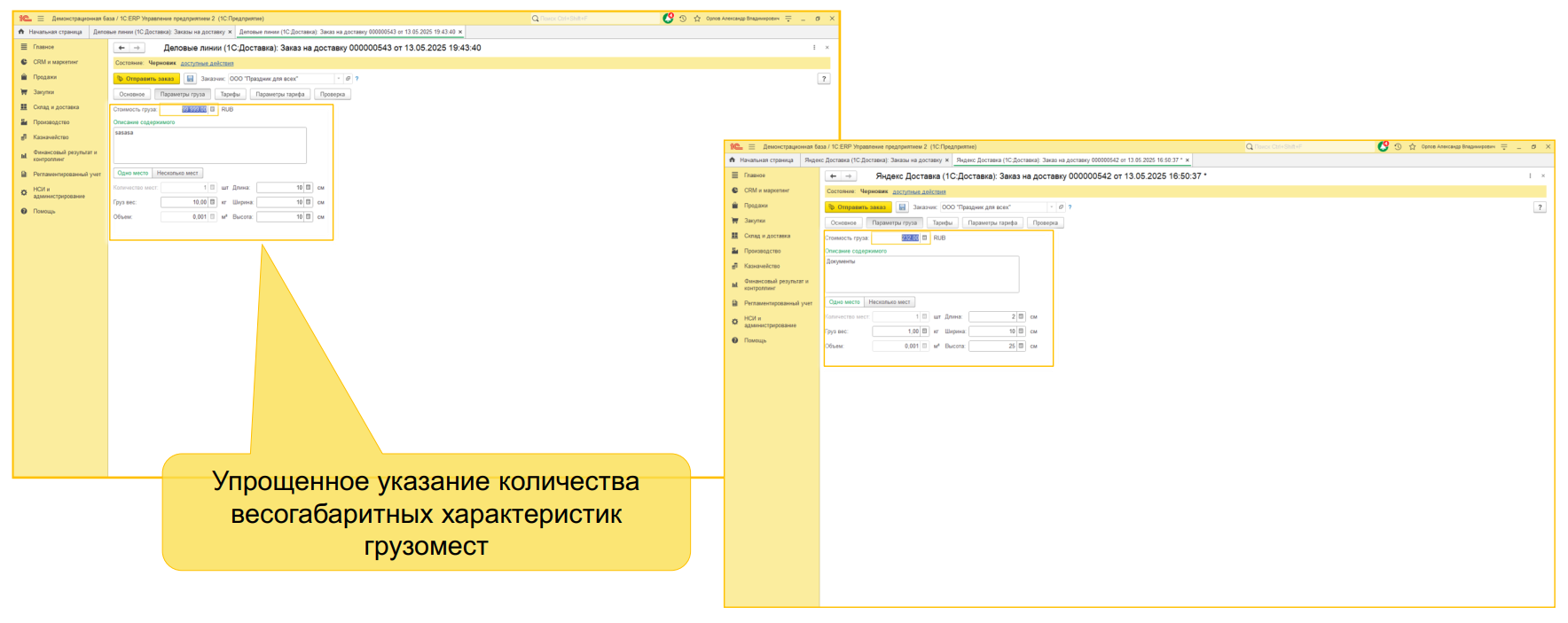This screenshot has height=623, width=1568.
Task: Open notifications bell in Деловые линии window
Action: 668,18
